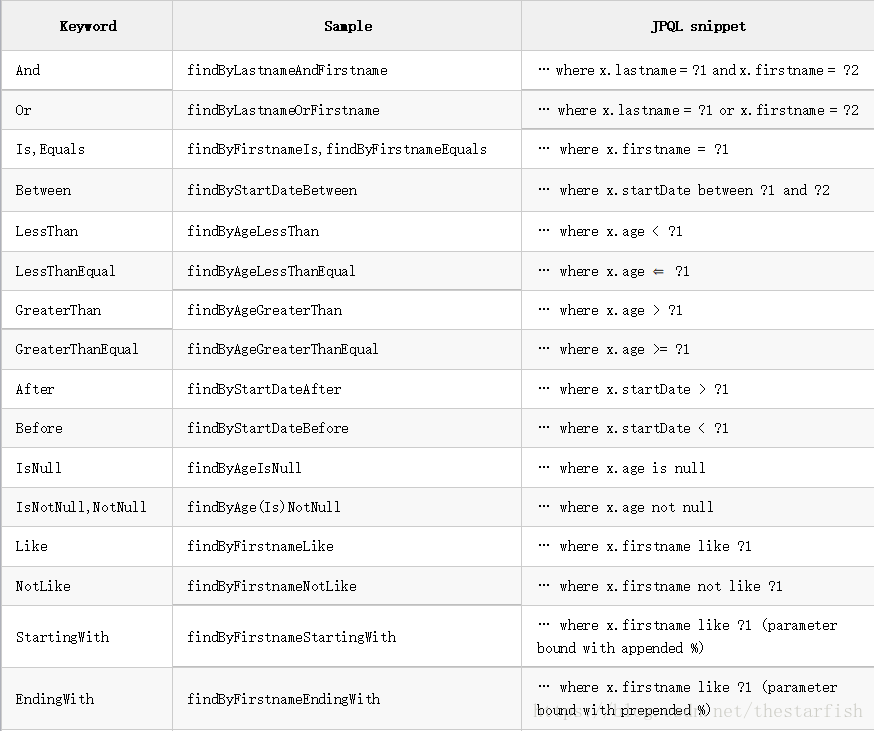The height and width of the screenshot is (731, 874).
Task: Select the Before keyword cell
Action: coord(86,428)
